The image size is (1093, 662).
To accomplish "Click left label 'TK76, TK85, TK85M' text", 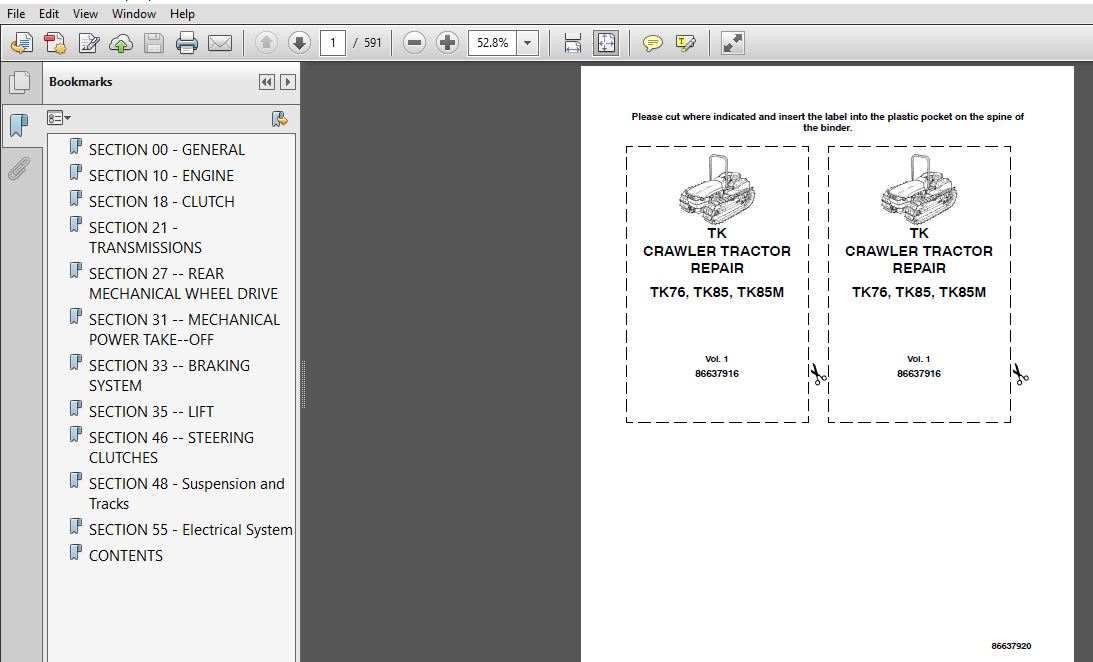I will point(717,292).
